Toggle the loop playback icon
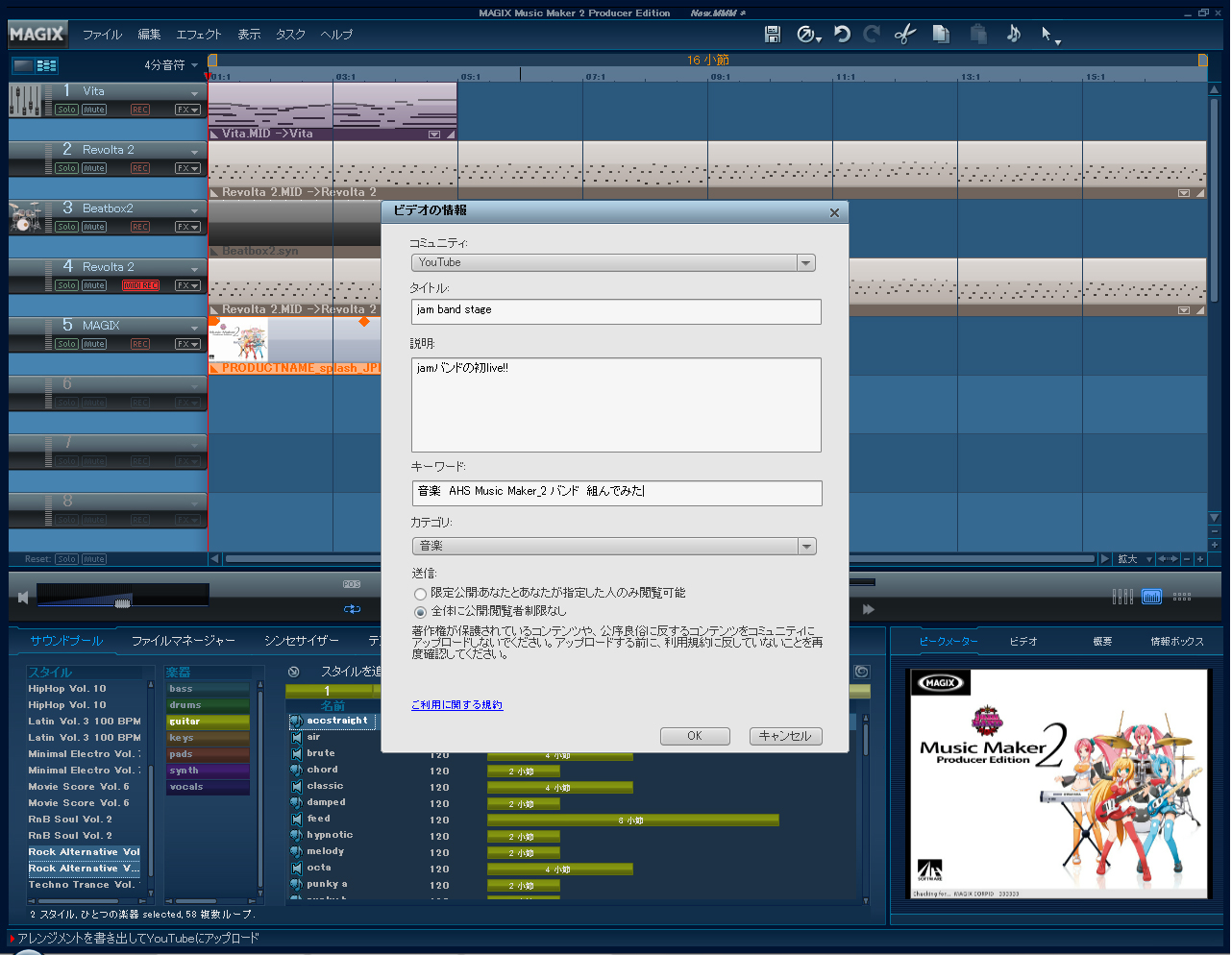1232x955 pixels. coord(352,609)
